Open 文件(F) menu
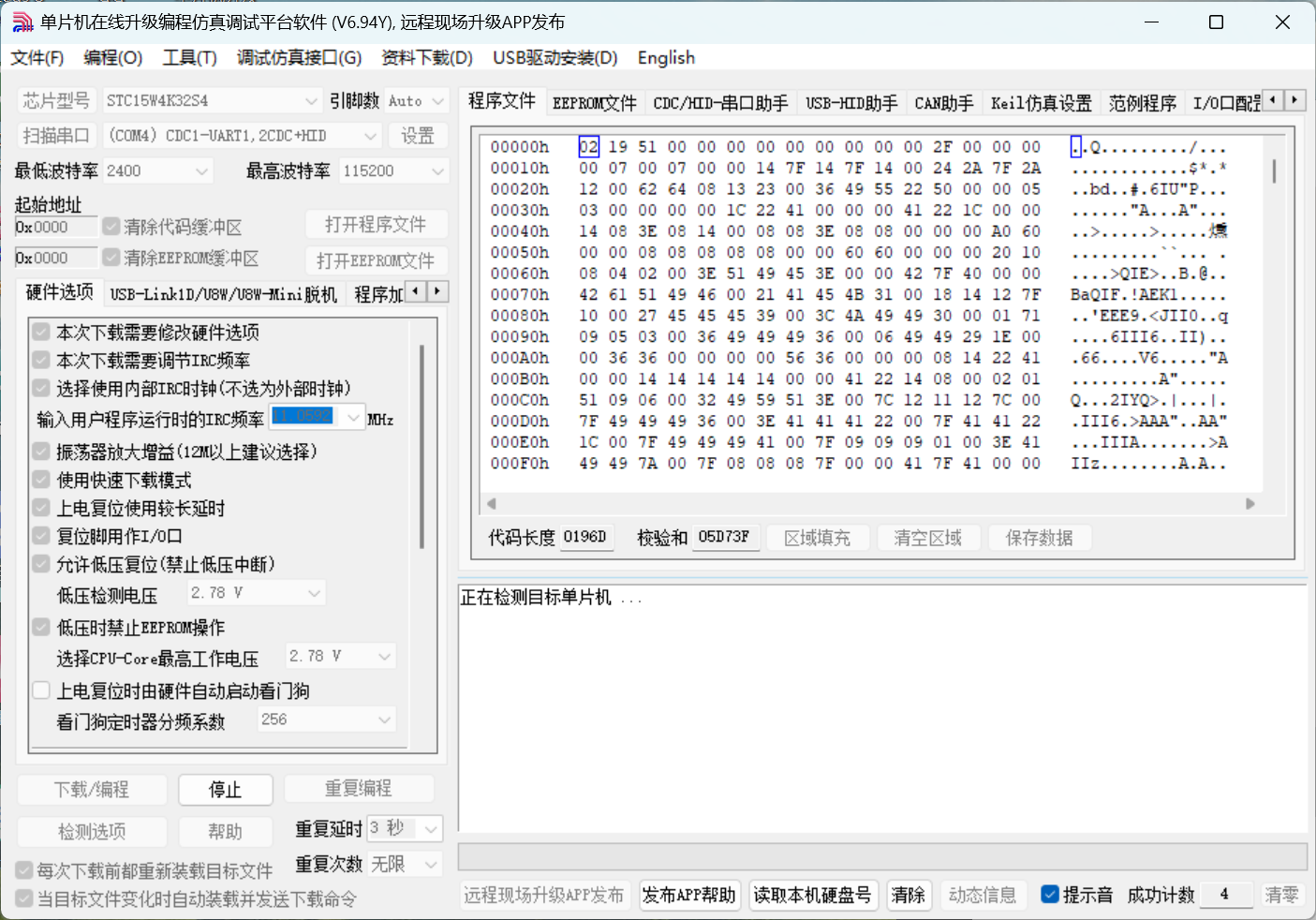Image resolution: width=1316 pixels, height=920 pixels. click(x=37, y=58)
